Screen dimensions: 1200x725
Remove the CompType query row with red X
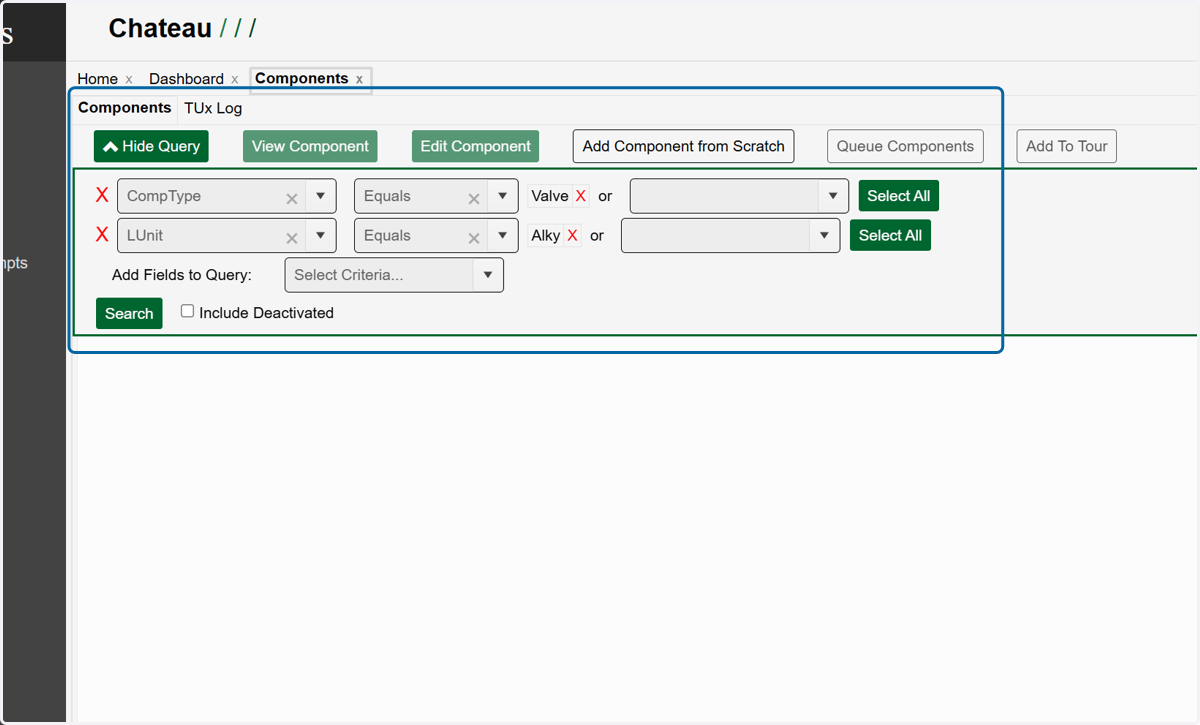pos(102,195)
